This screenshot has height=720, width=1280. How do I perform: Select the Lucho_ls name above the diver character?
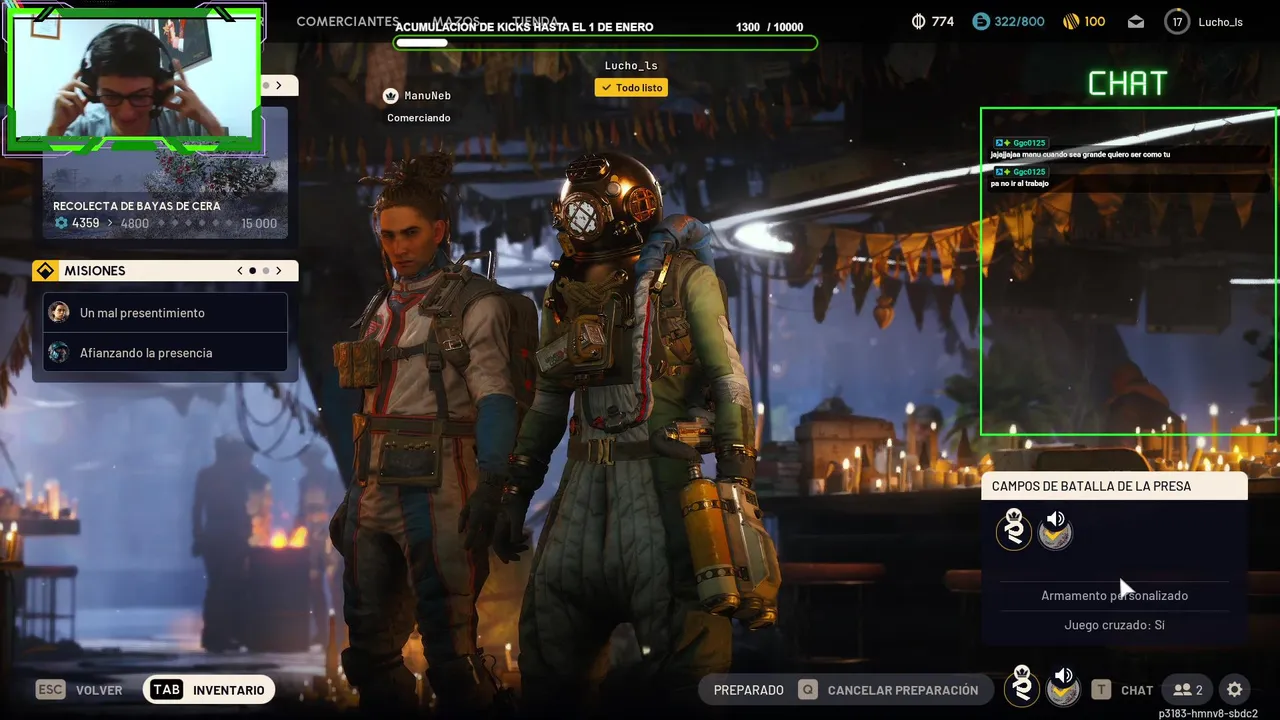(631, 66)
